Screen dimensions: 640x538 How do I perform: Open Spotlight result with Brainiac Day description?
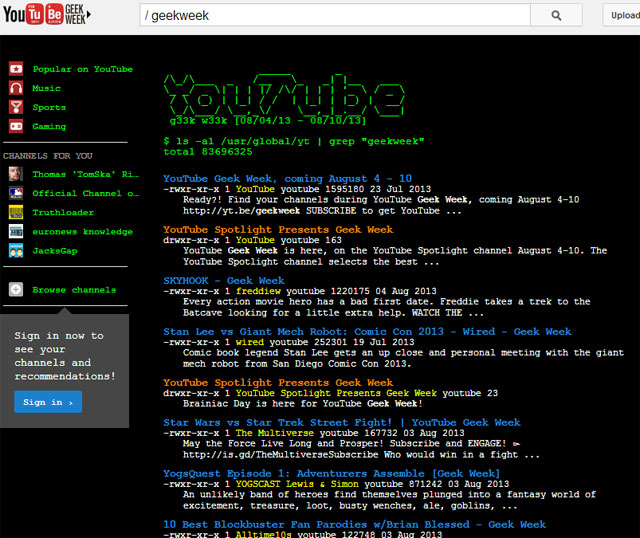click(x=278, y=382)
